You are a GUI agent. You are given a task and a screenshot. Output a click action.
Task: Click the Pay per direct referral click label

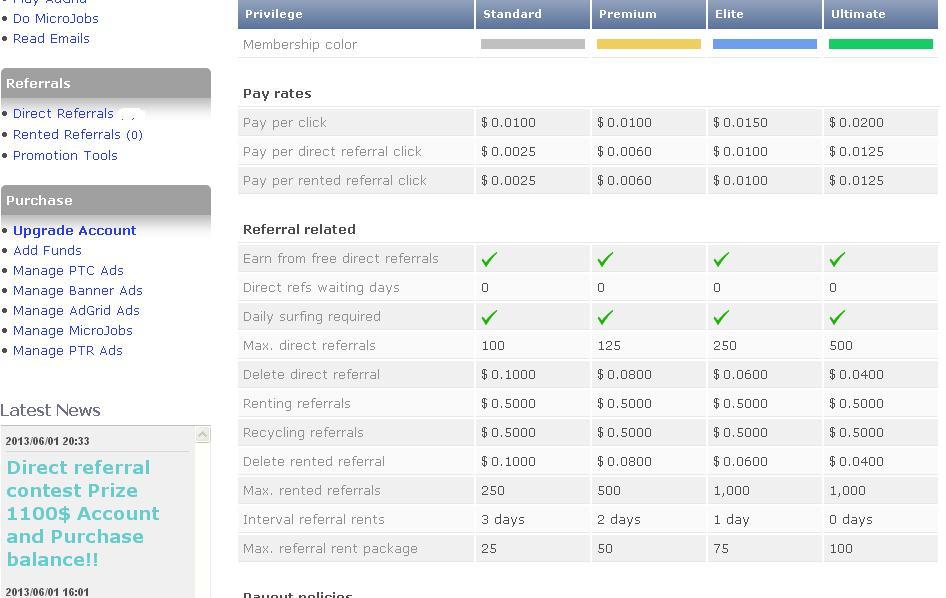(332, 151)
